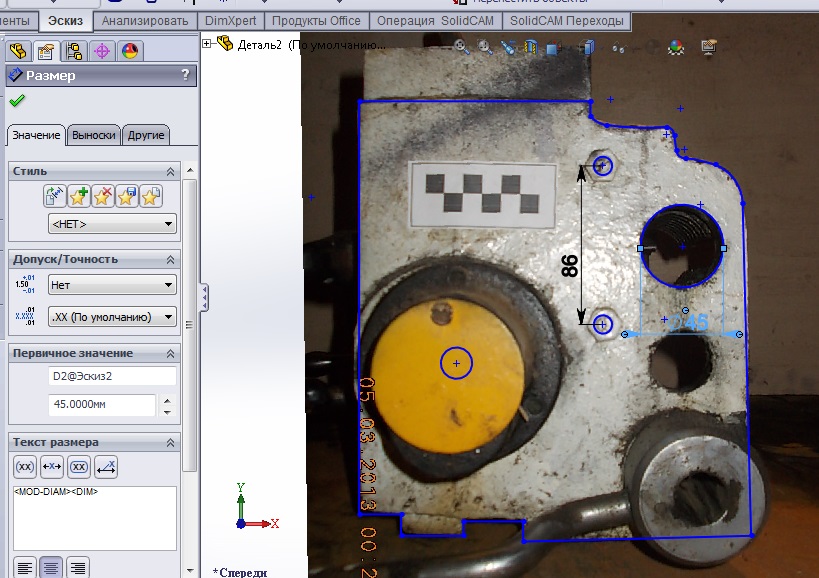
Task: Open the DisplayManager color sphere tab
Action: 129,51
